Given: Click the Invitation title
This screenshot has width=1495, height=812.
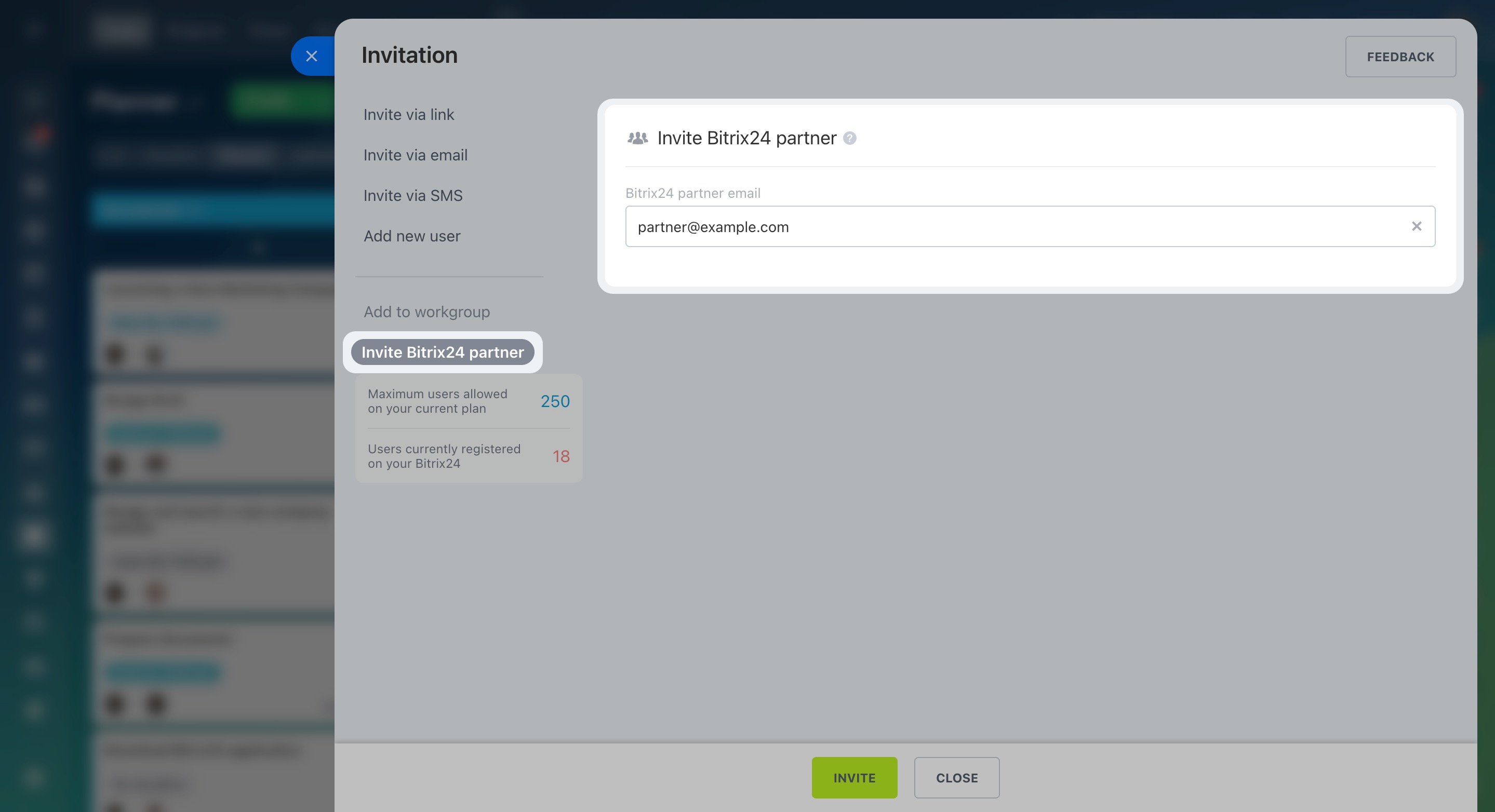Looking at the screenshot, I should [410, 55].
